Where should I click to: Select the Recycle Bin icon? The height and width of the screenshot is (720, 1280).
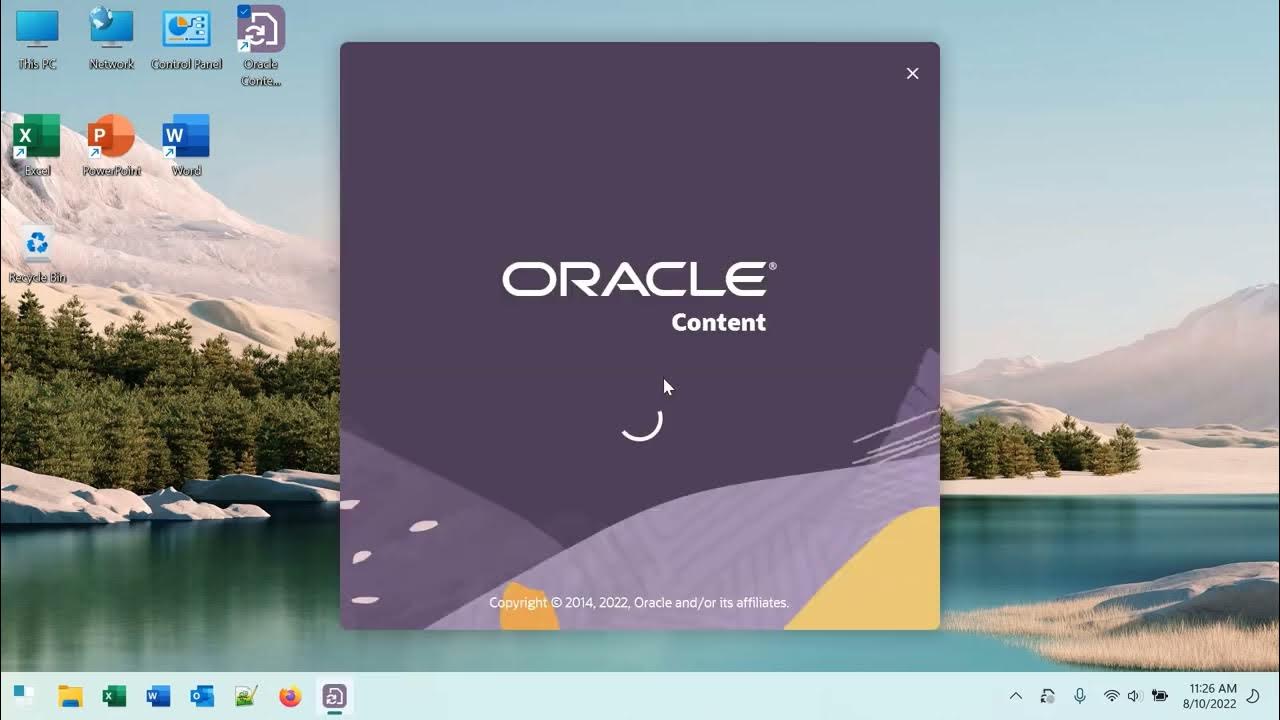click(x=37, y=253)
